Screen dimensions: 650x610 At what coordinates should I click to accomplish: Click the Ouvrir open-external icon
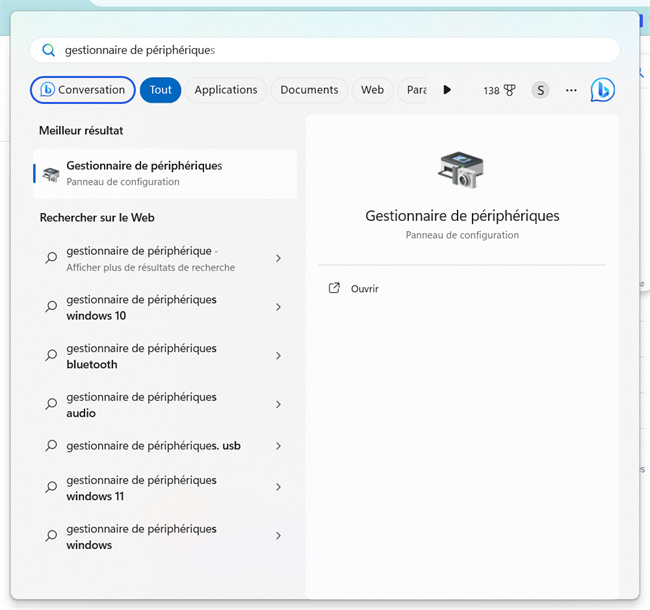(334, 288)
